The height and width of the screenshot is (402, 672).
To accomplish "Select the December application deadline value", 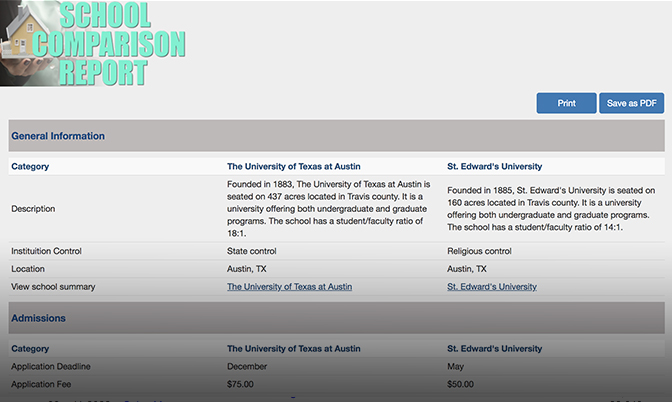I will click(247, 366).
